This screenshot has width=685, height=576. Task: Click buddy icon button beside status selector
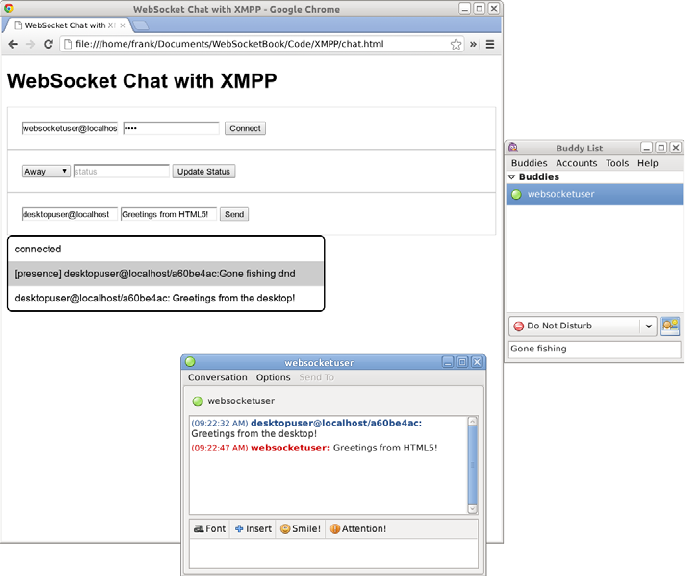click(x=670, y=326)
